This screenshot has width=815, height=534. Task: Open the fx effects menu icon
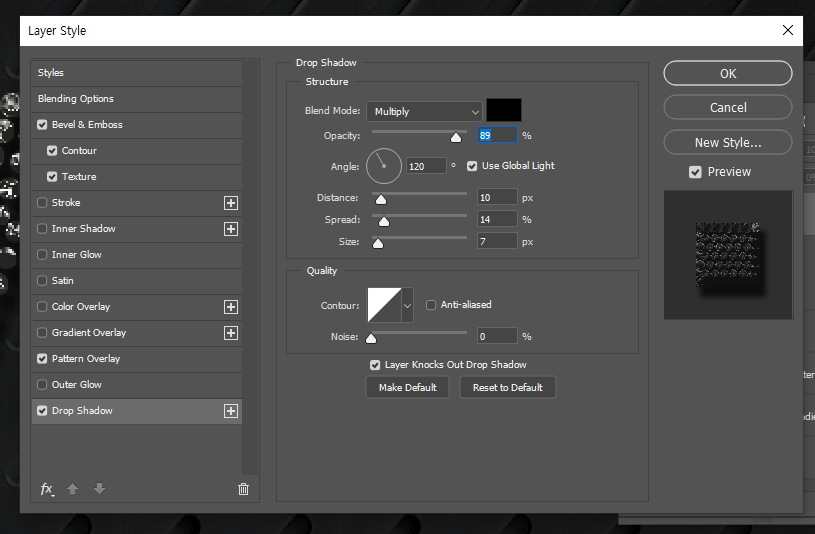47,489
